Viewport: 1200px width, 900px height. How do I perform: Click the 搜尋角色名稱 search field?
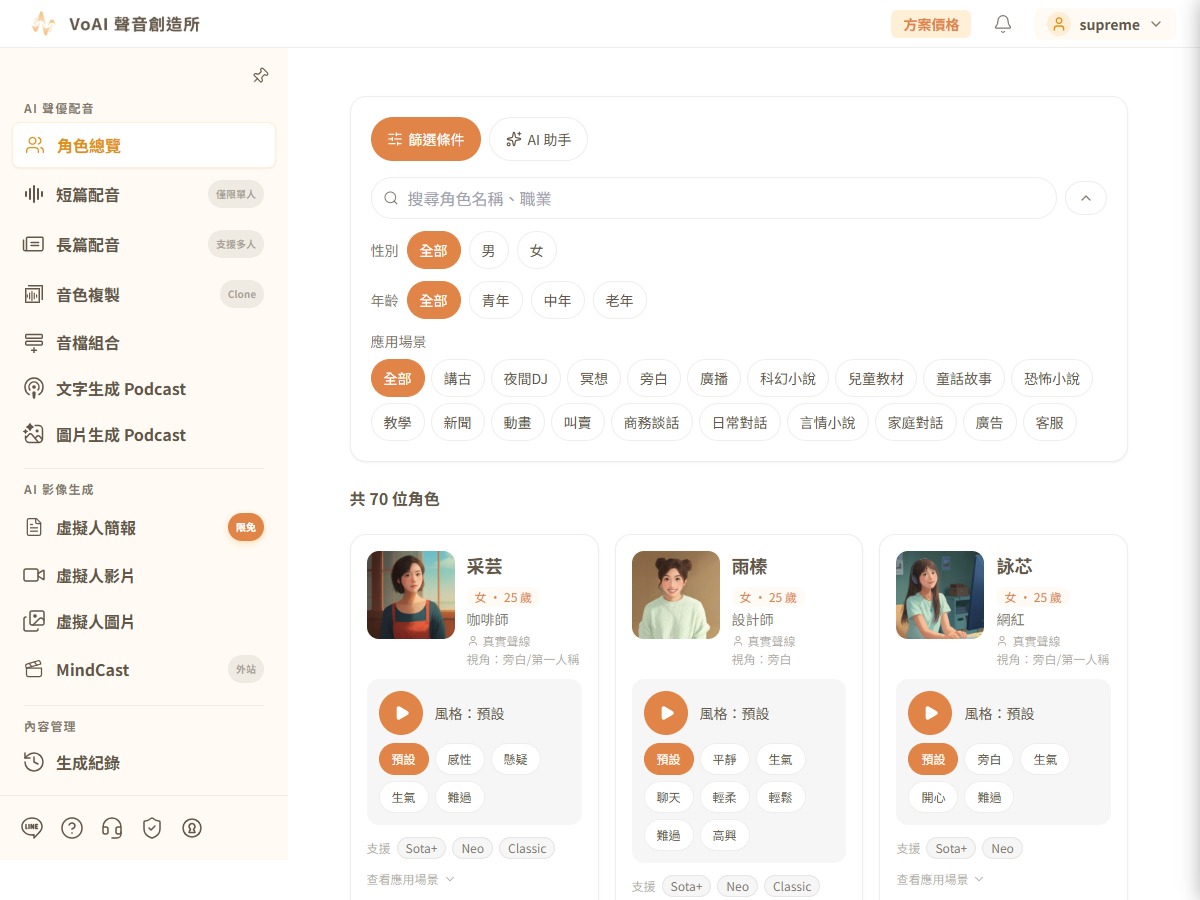pyautogui.click(x=714, y=198)
